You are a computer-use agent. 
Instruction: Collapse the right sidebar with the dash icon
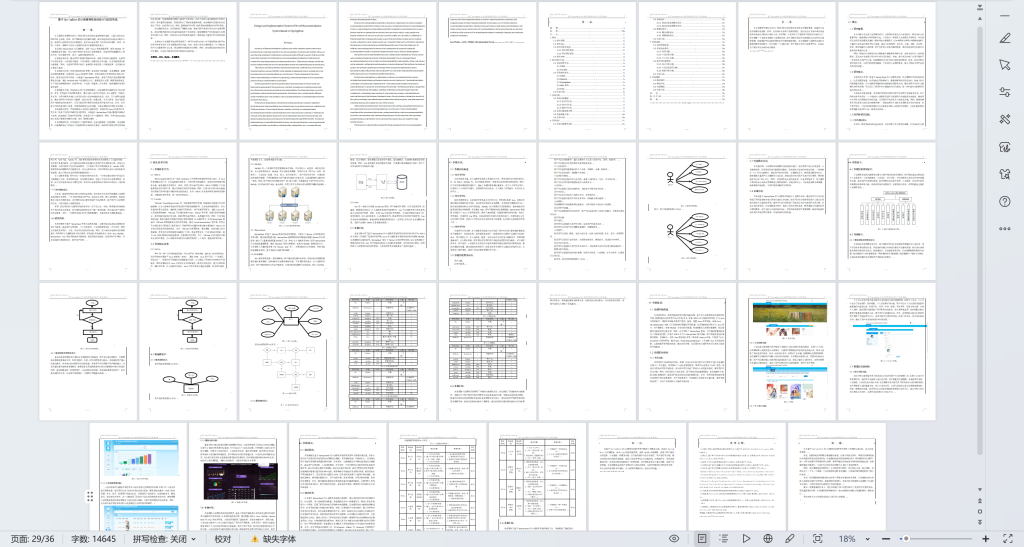(1004, 15)
